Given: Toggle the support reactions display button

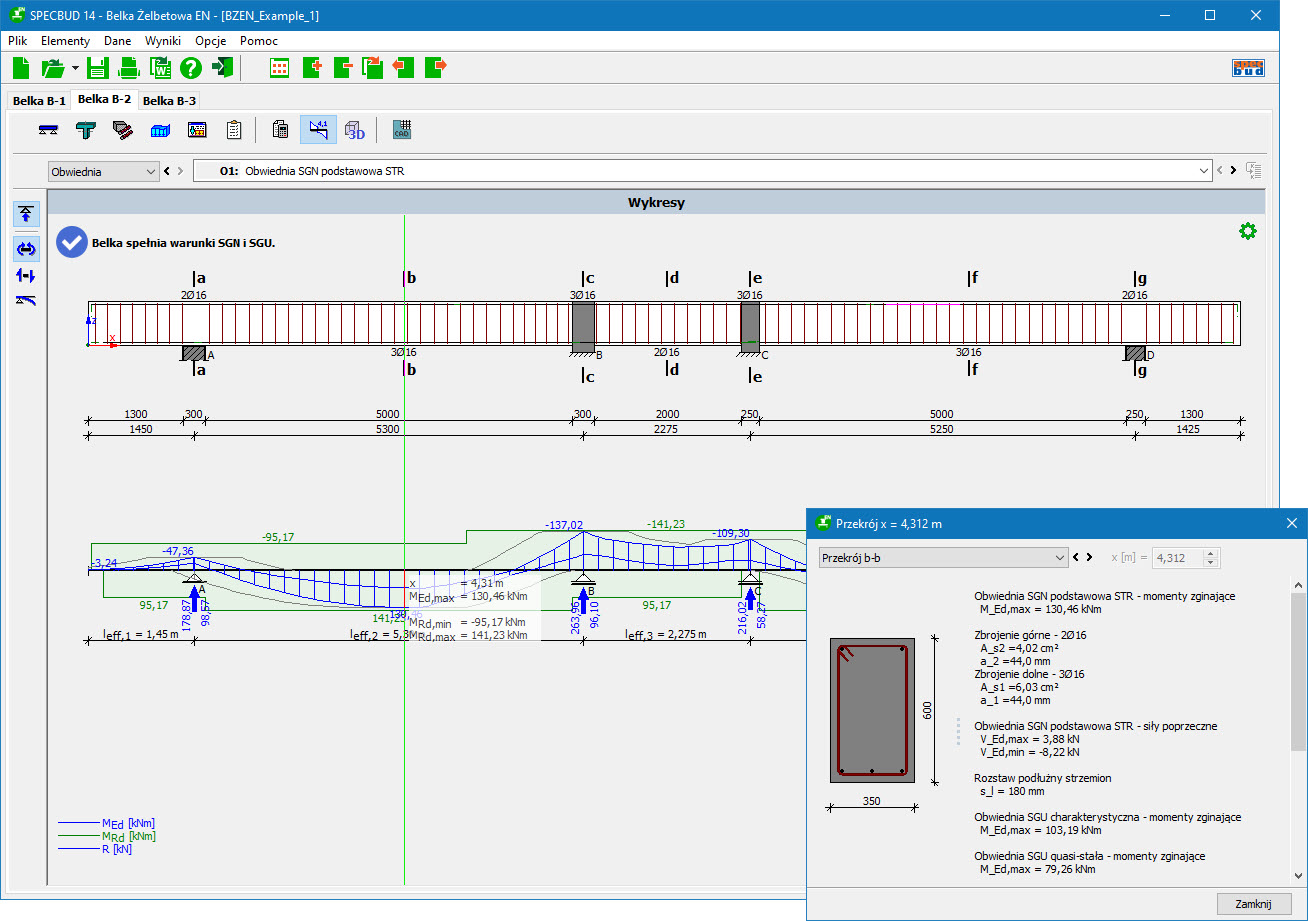Looking at the screenshot, I should coord(26,213).
